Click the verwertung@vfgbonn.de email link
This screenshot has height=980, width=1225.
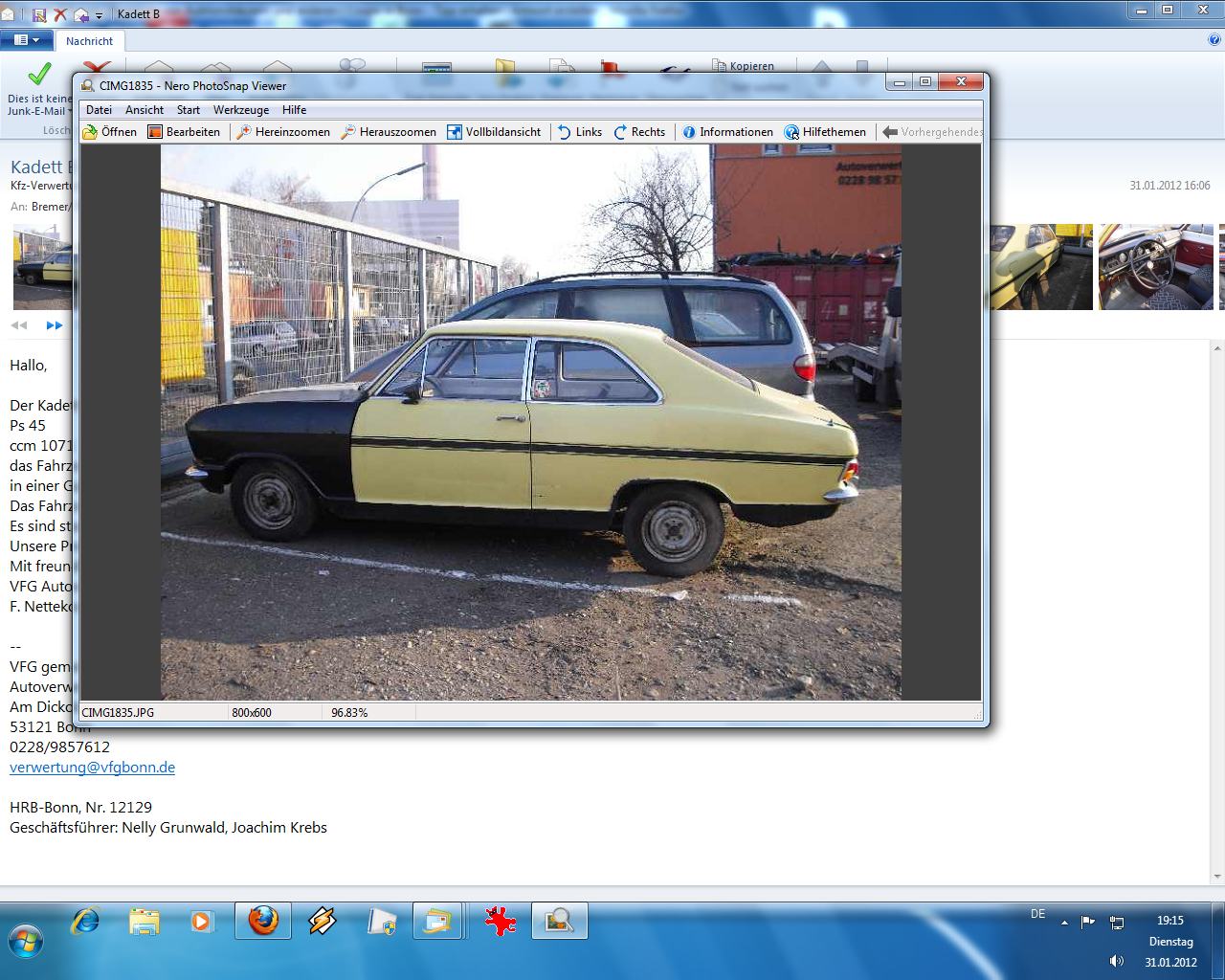[x=92, y=768]
